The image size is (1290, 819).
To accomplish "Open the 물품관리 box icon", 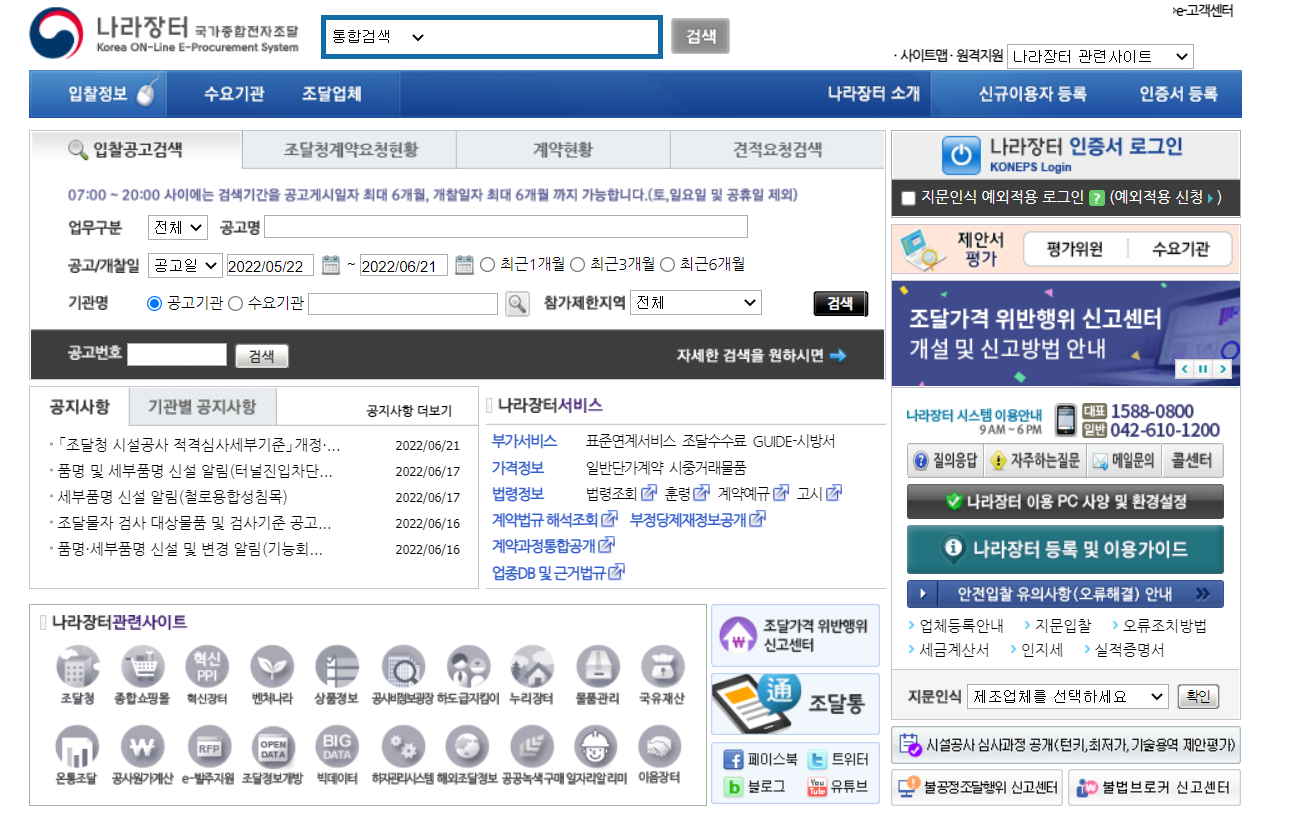I will click(x=597, y=666).
